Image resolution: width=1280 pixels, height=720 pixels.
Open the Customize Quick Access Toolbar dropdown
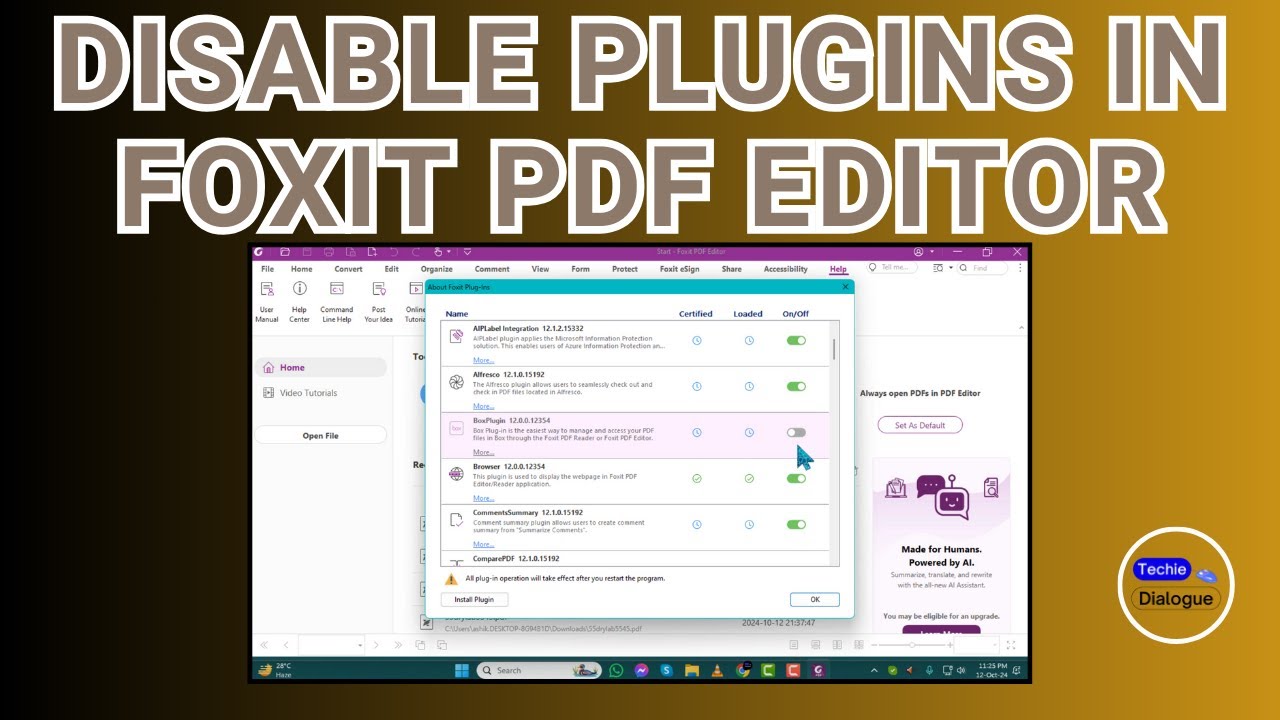click(467, 252)
